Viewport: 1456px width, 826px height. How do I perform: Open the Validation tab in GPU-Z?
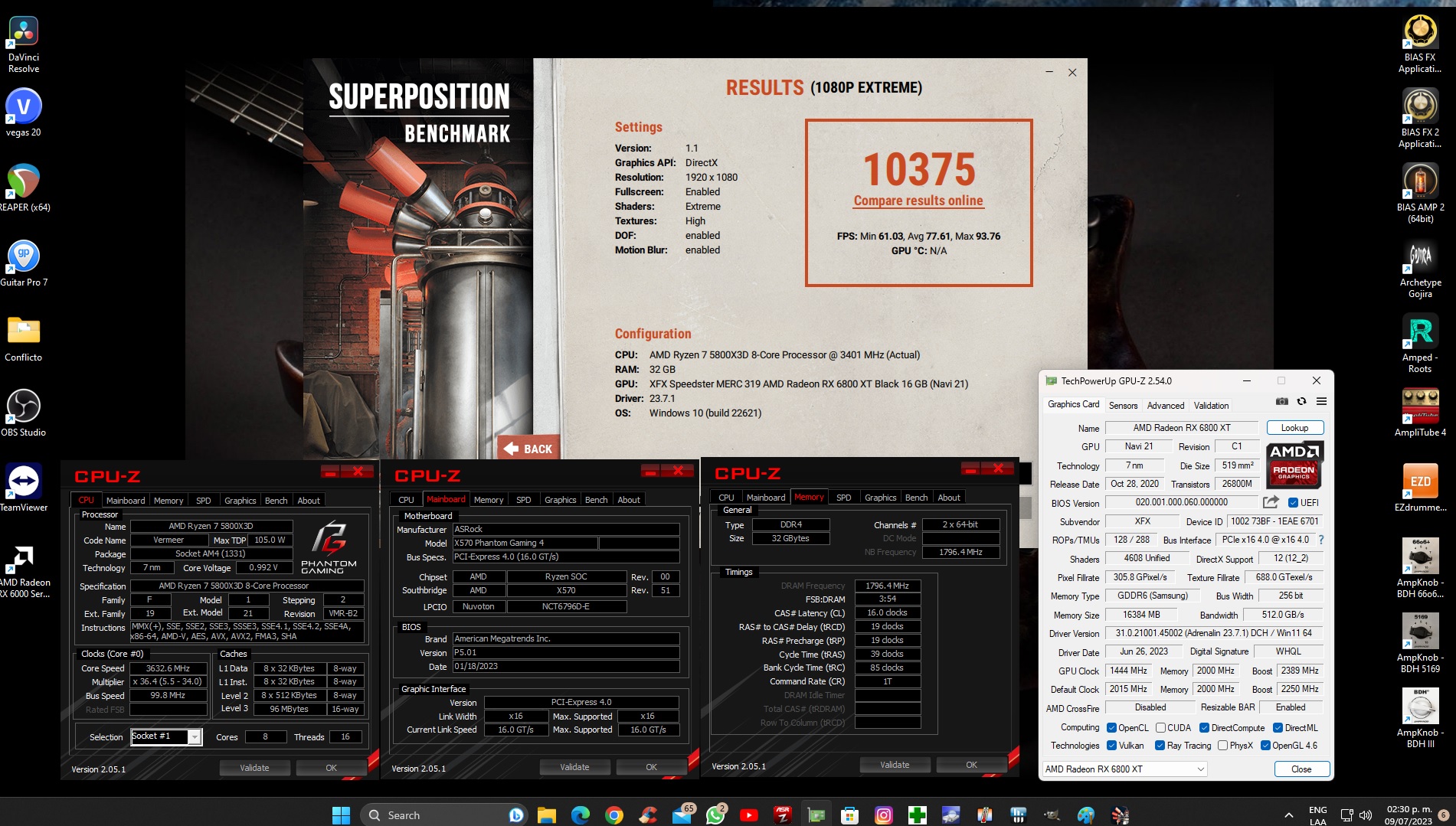[1211, 406]
